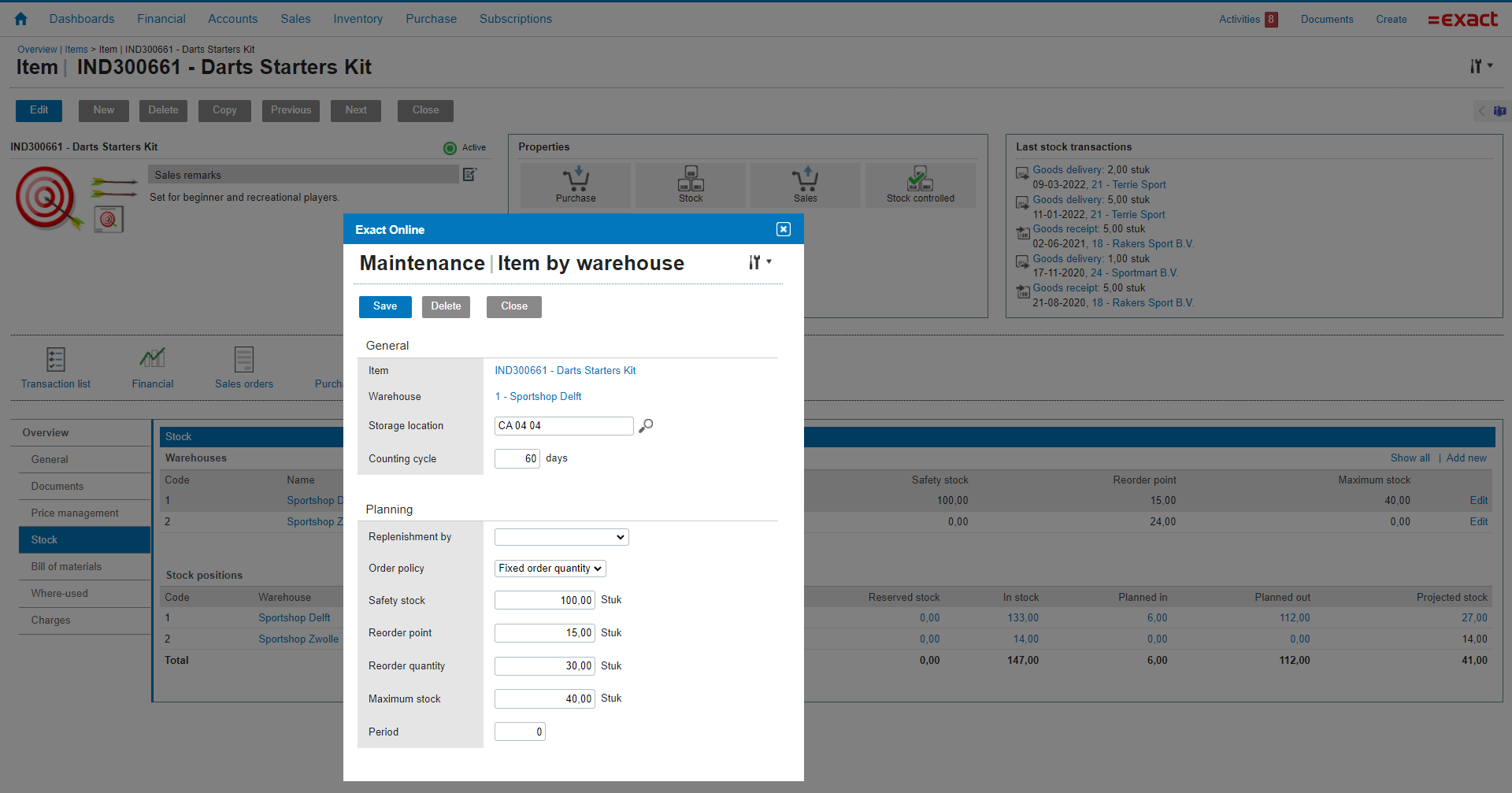The height and width of the screenshot is (793, 1512).
Task: Select the Where-used sidebar tab
Action: click(84, 594)
